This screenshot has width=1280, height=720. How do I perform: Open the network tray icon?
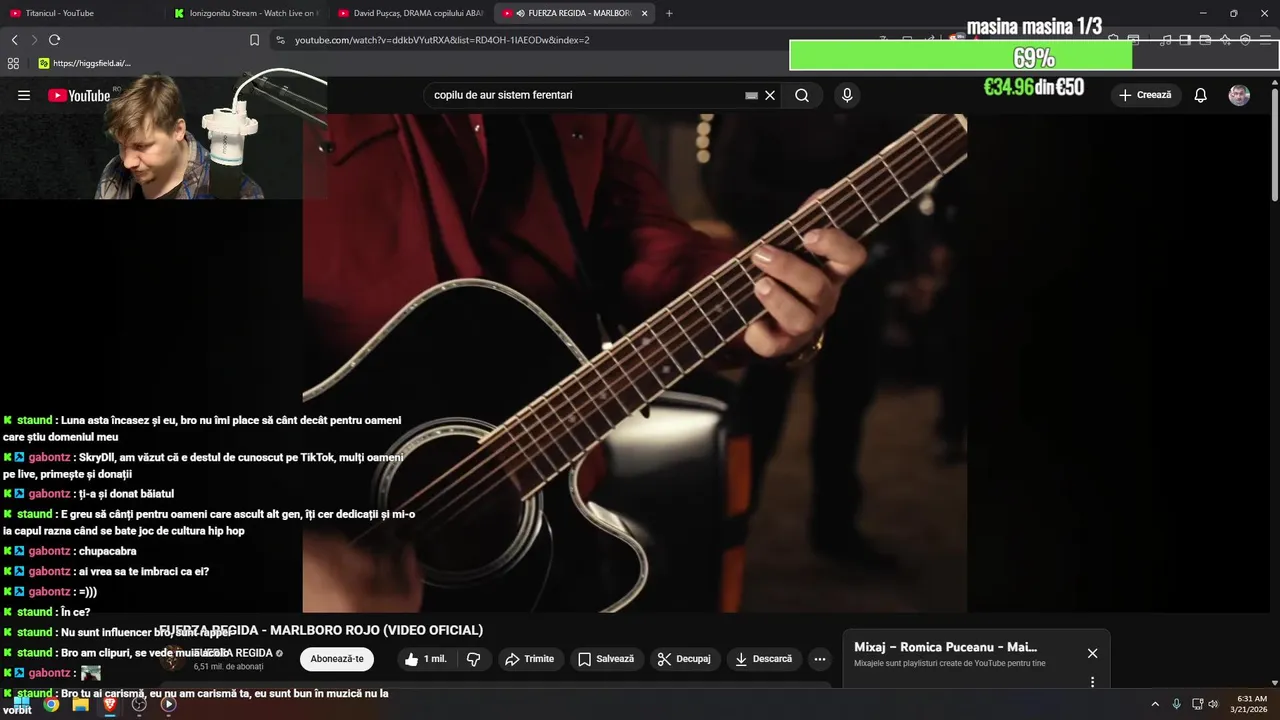[x=1198, y=704]
